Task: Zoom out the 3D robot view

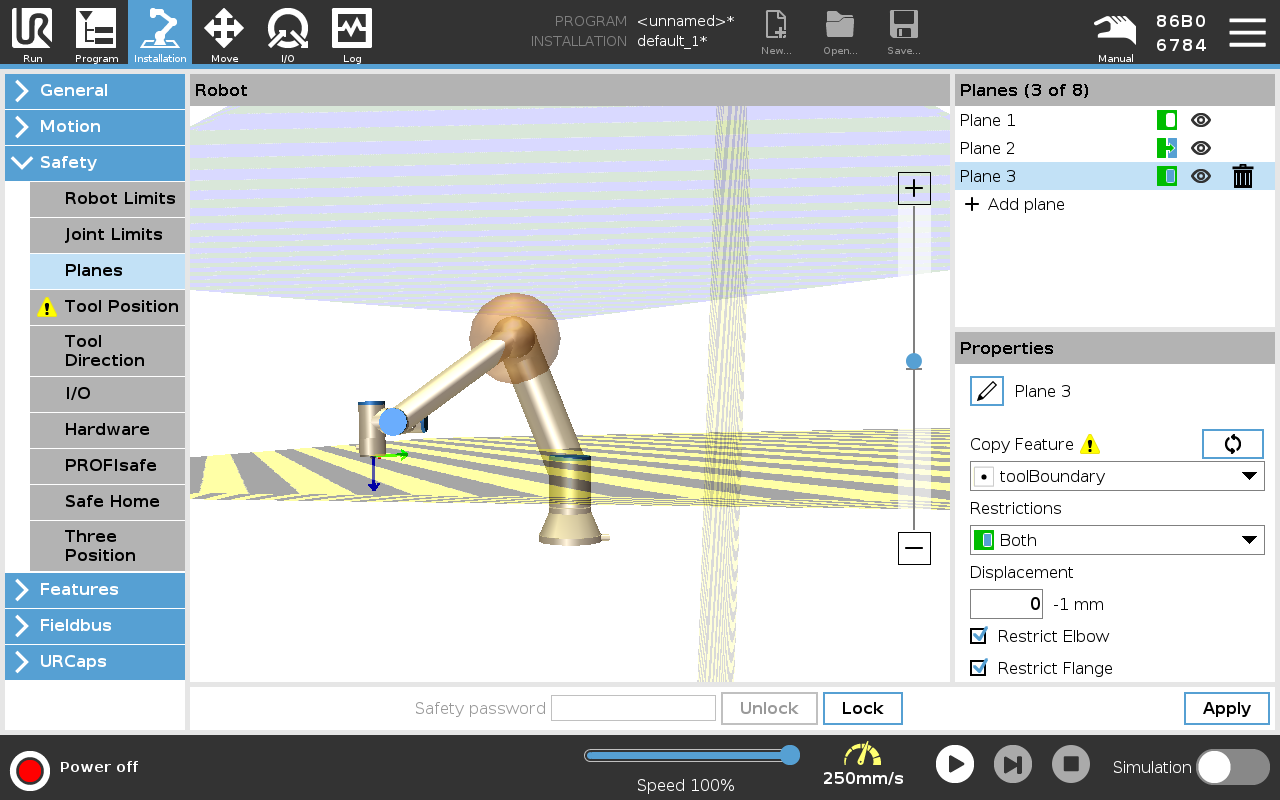Action: click(x=914, y=548)
